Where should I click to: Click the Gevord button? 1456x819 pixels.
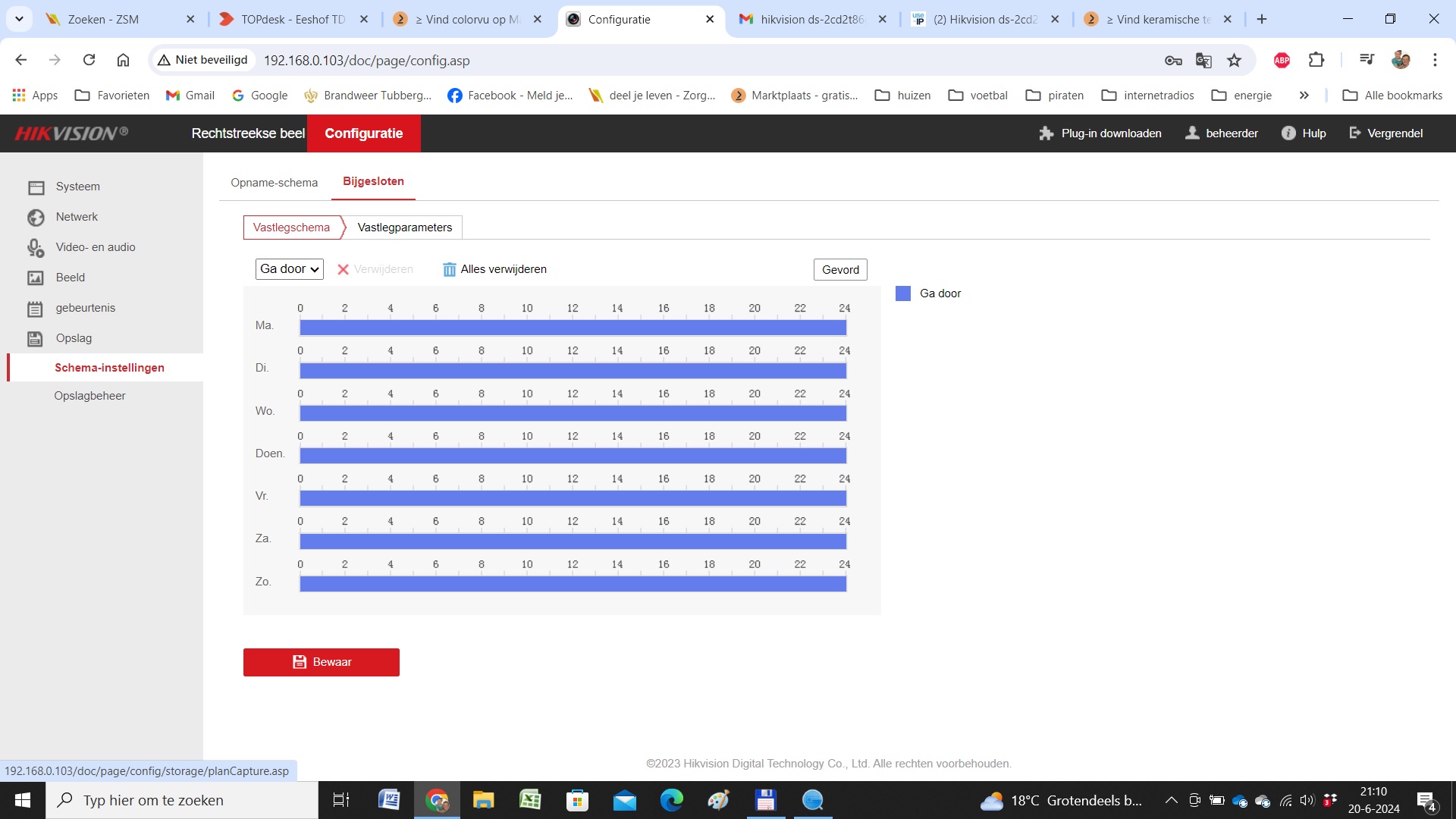coord(840,270)
